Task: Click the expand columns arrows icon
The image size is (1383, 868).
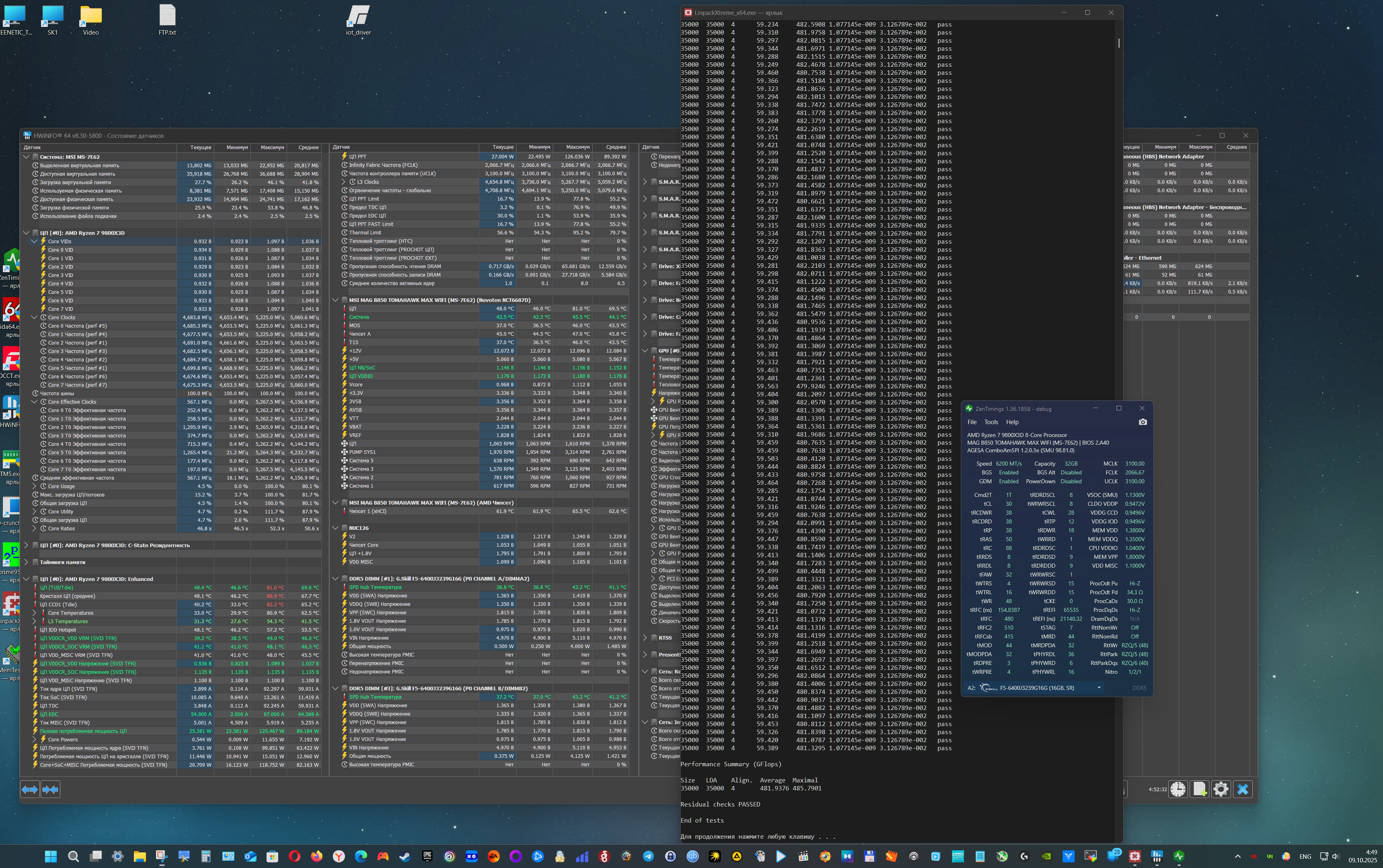Action: pos(30,789)
